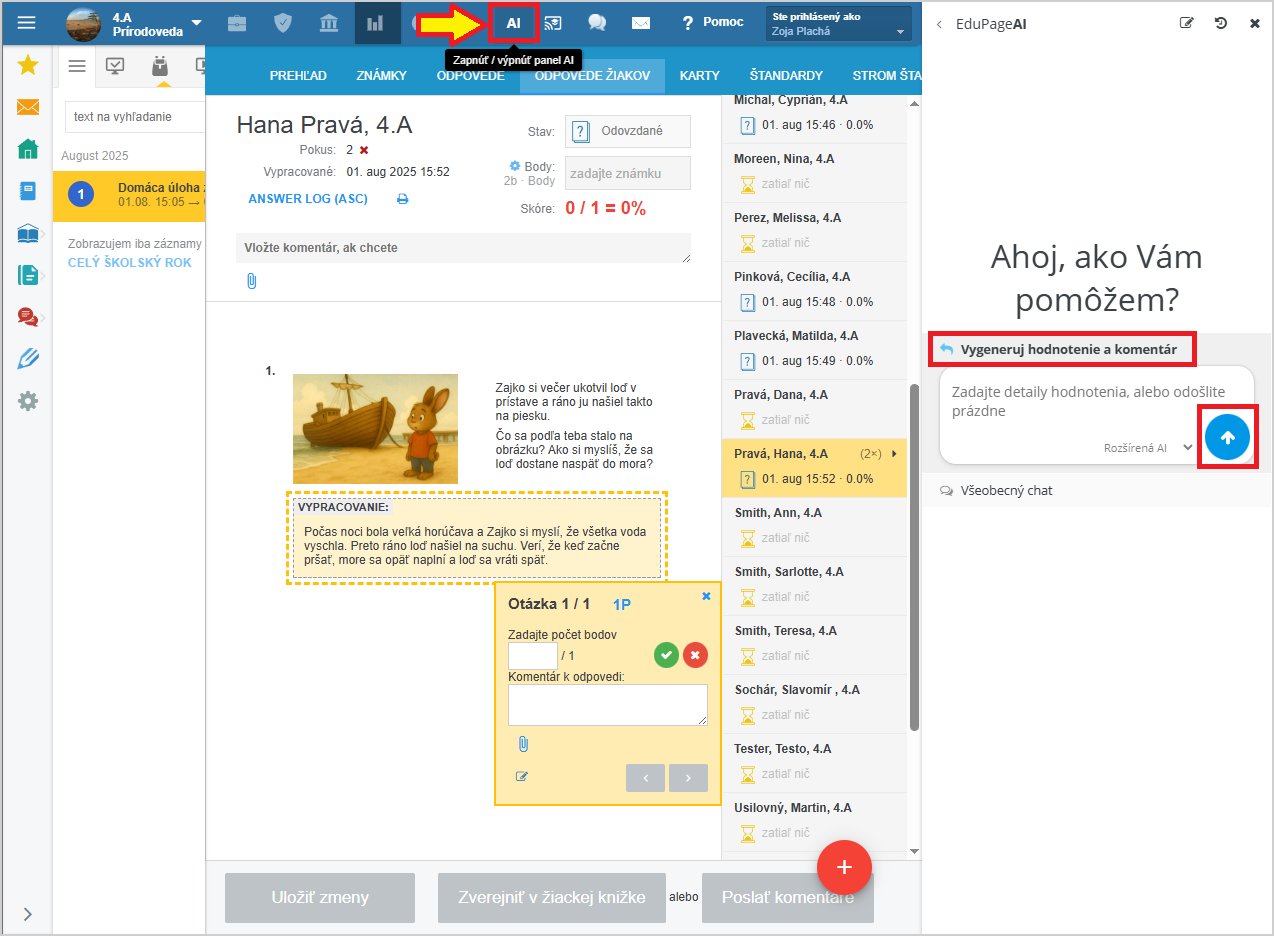This screenshot has width=1274, height=936.
Task: Open the shield checkmark icon
Action: click(x=283, y=23)
